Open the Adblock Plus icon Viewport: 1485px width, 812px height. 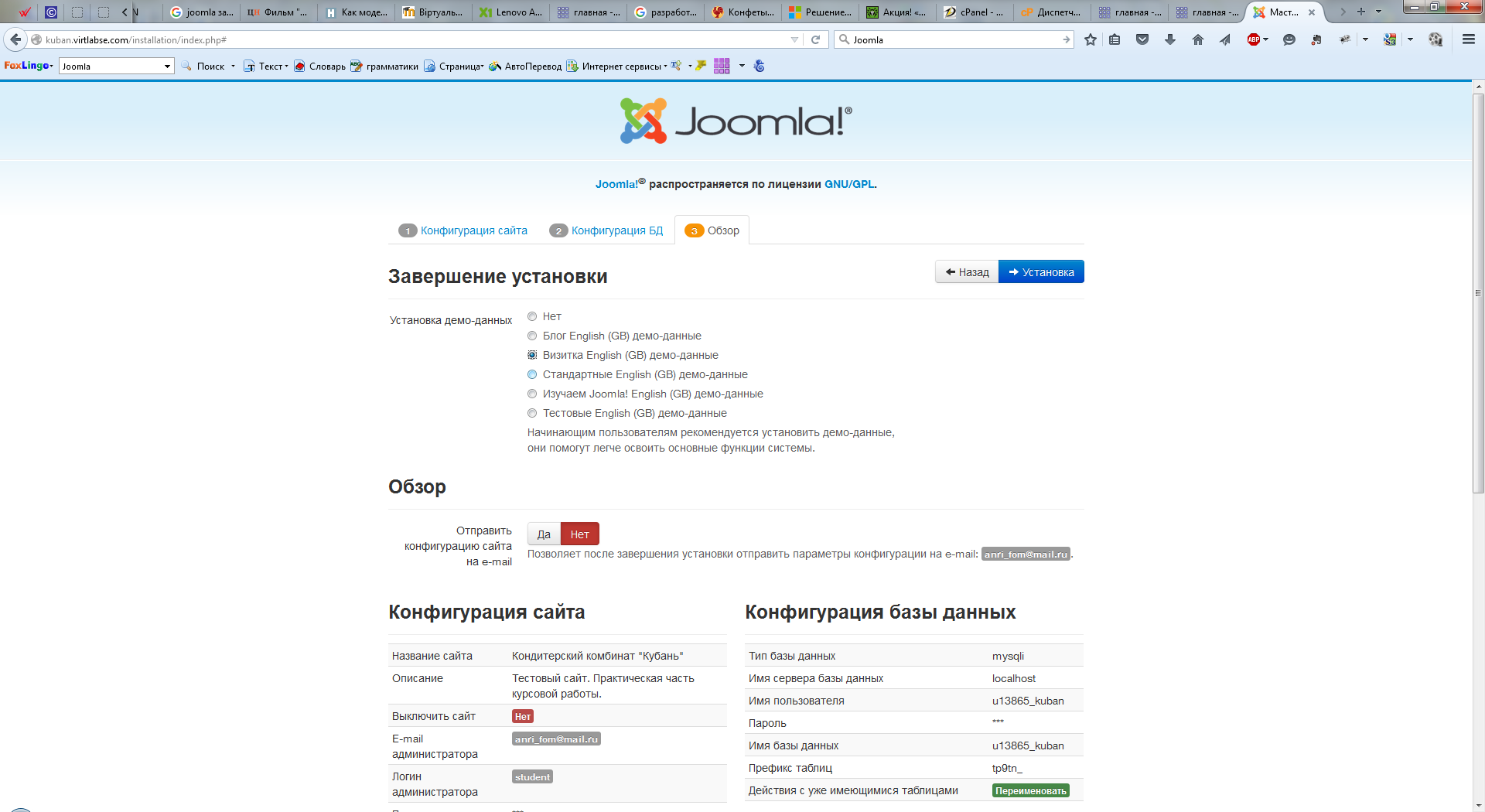pyautogui.click(x=1254, y=39)
